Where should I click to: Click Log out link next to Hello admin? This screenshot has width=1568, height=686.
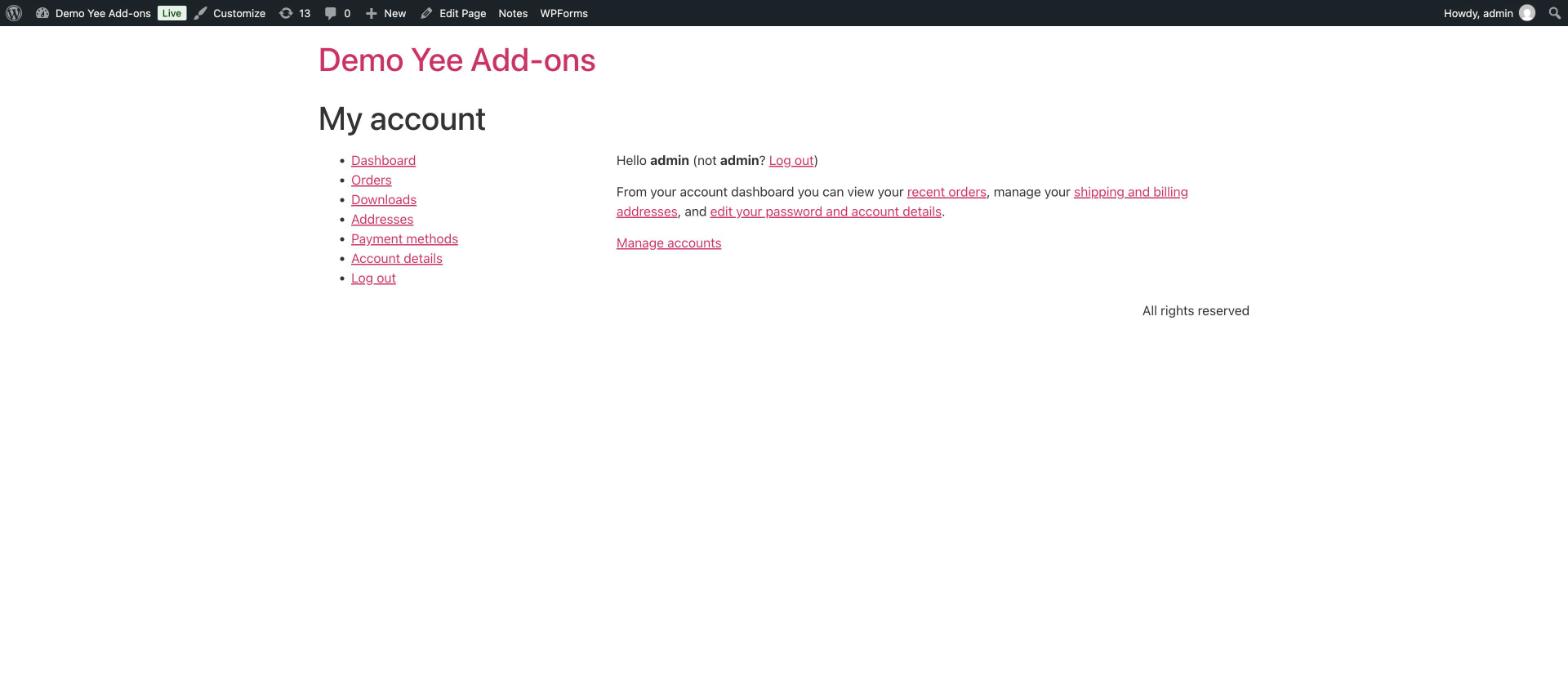791,160
